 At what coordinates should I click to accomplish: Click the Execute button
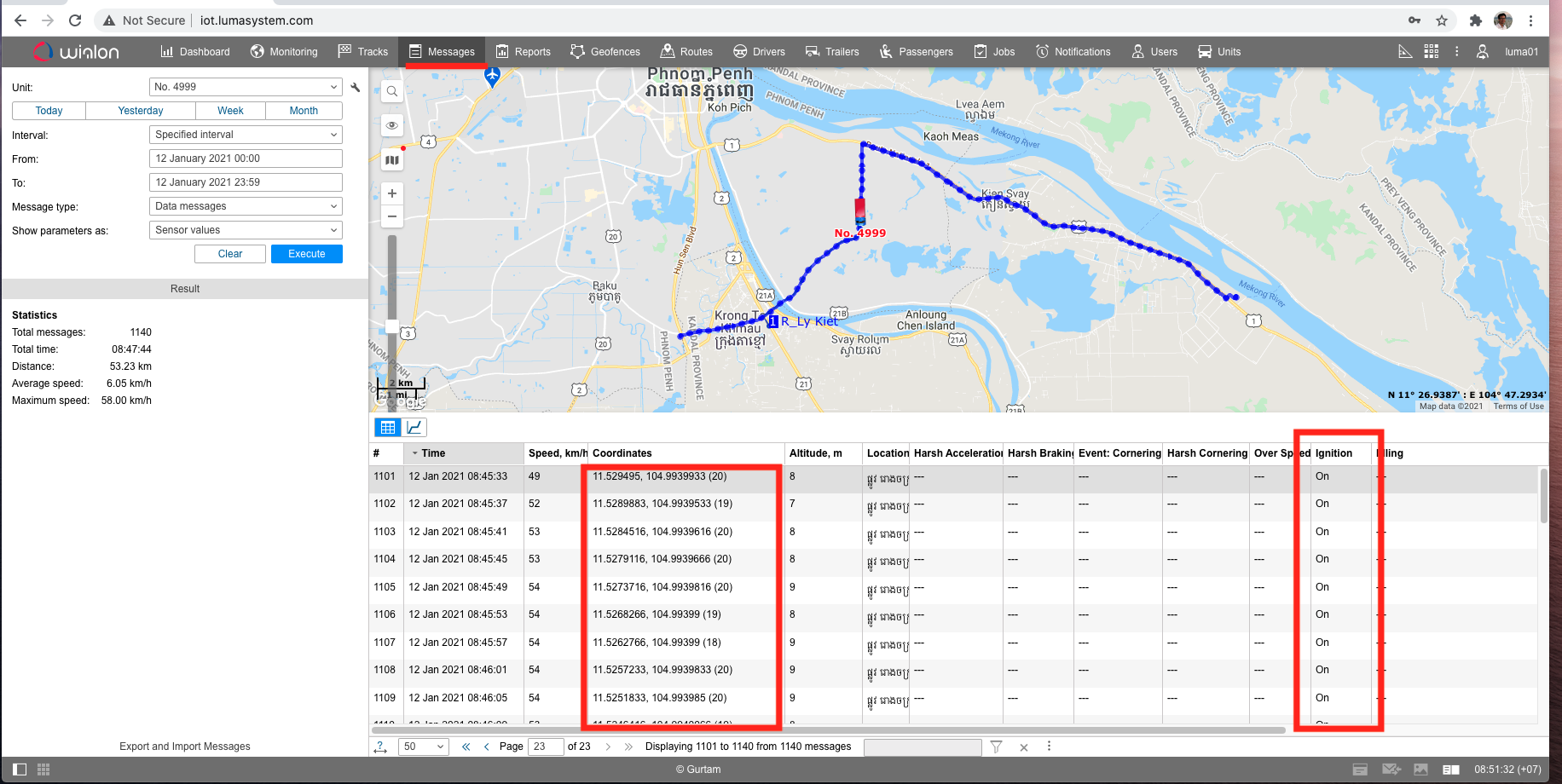pyautogui.click(x=307, y=254)
